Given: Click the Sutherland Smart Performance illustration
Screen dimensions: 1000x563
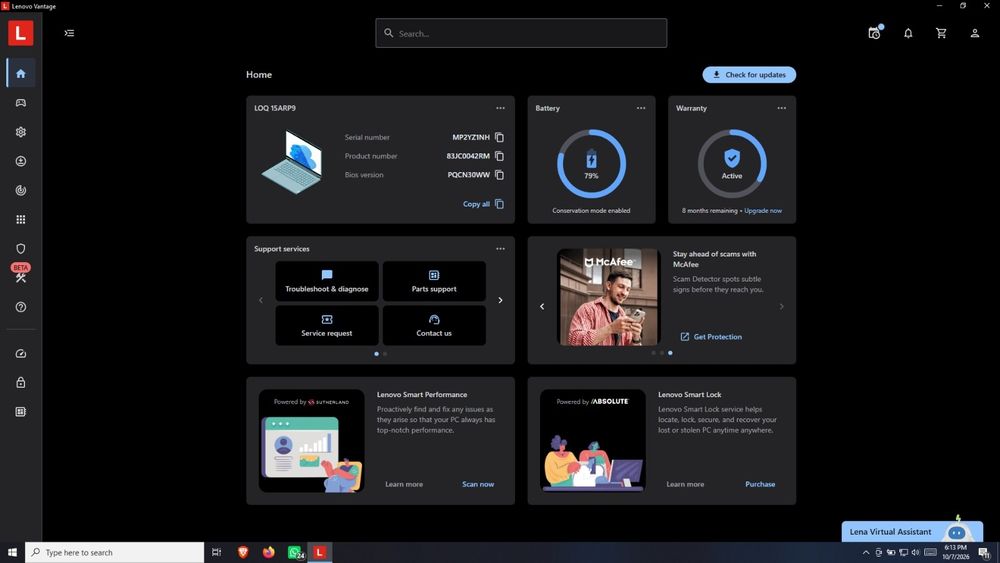Looking at the screenshot, I should coord(311,441).
